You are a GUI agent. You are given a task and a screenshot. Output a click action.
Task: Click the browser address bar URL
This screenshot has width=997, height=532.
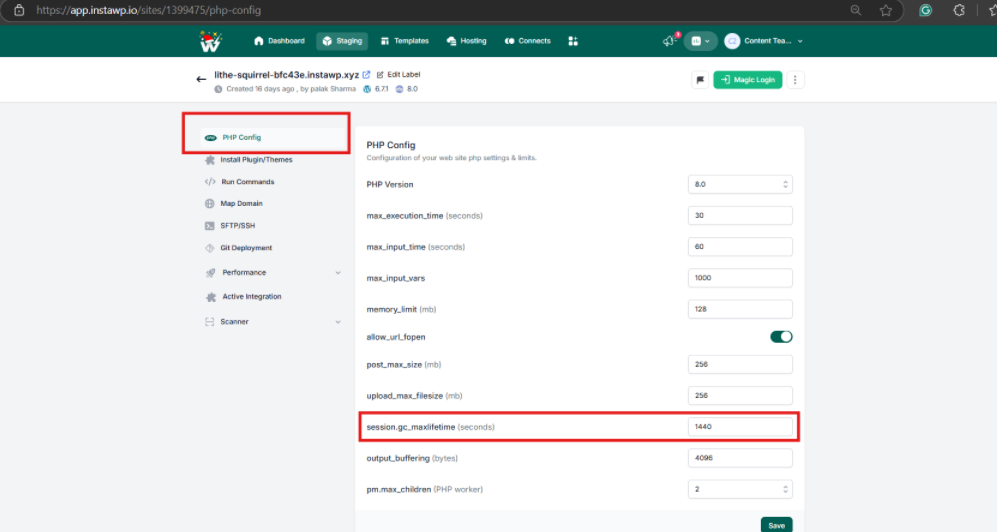(149, 10)
